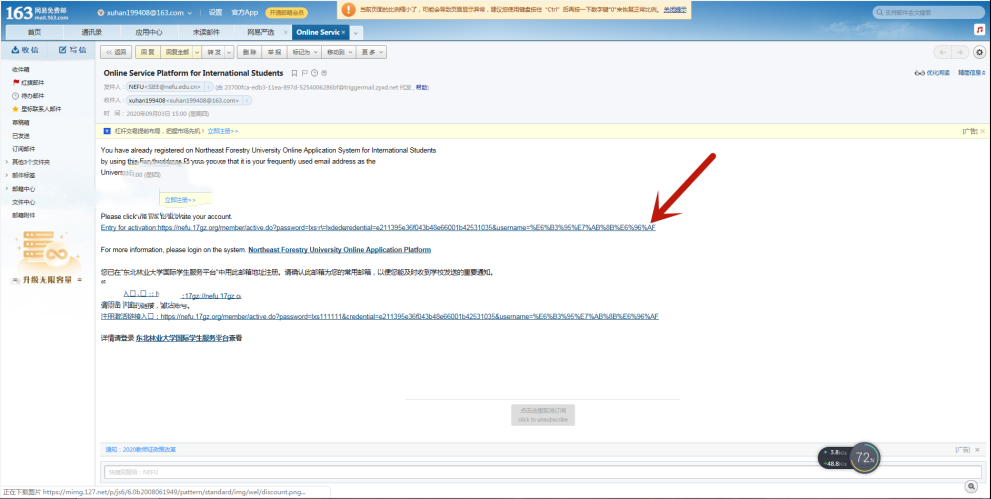991x499 pixels.
Task: Open the 更多 dropdown in toolbar
Action: pyautogui.click(x=373, y=52)
